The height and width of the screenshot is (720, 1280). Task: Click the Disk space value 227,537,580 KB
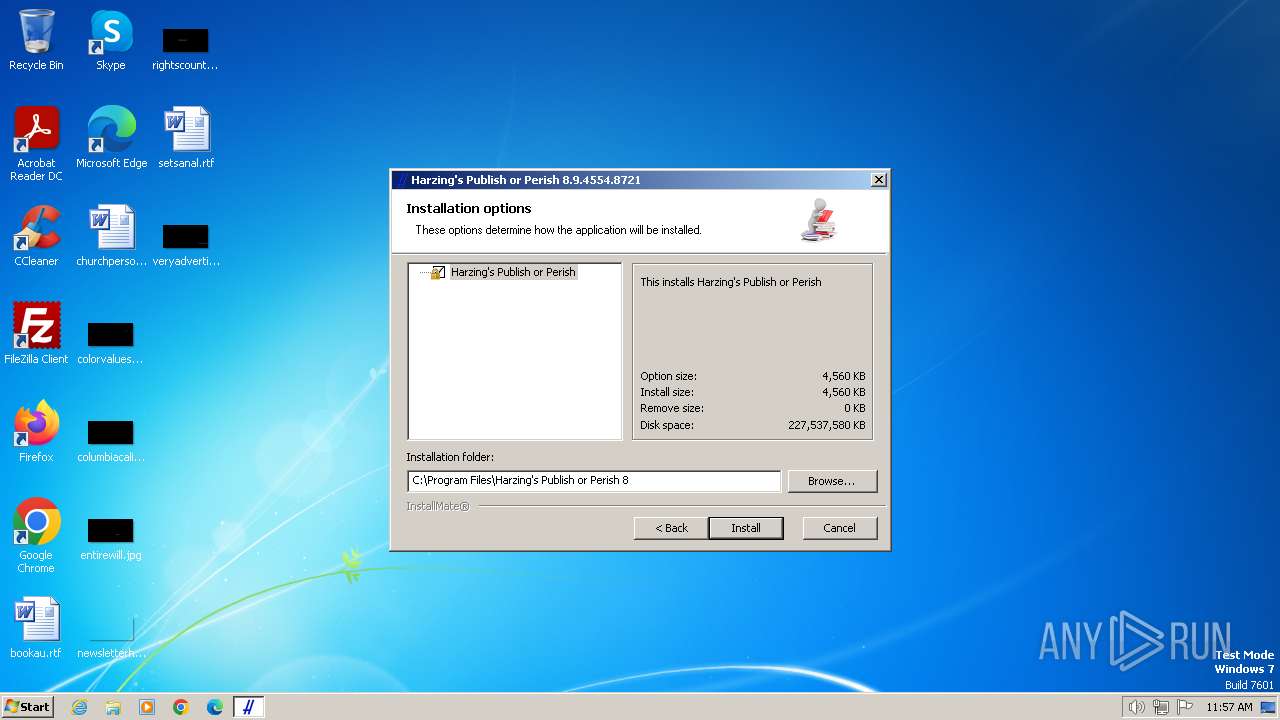tap(827, 425)
